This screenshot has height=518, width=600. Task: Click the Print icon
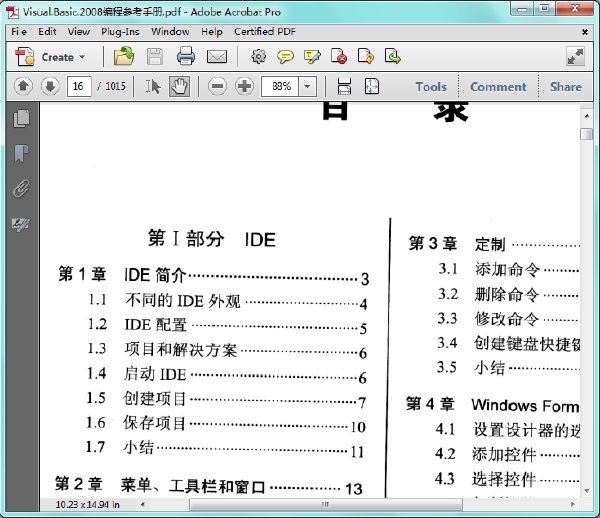(x=186, y=56)
